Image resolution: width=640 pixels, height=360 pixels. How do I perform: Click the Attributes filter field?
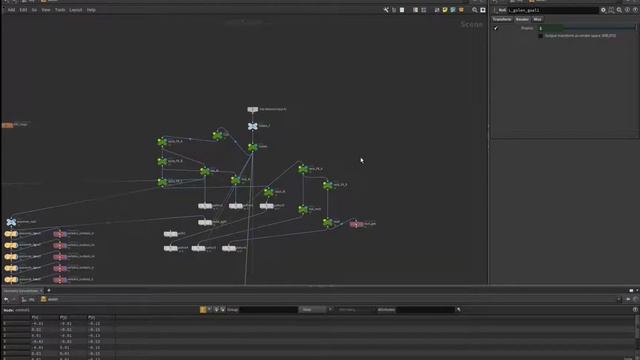click(425, 310)
